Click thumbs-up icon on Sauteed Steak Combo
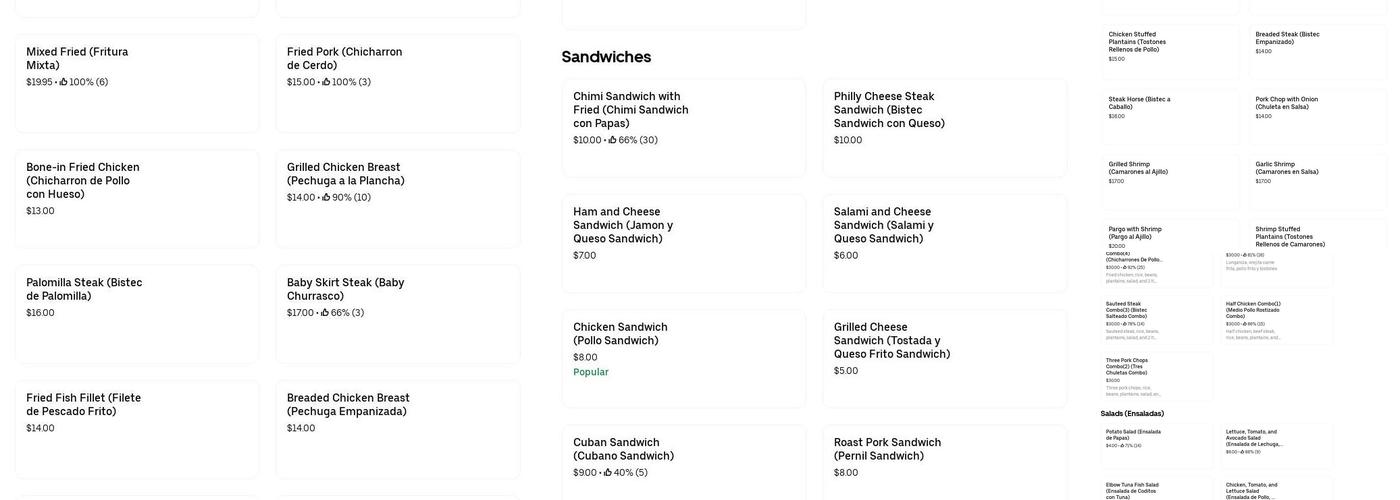The width and height of the screenshot is (1400, 500). point(1126,324)
